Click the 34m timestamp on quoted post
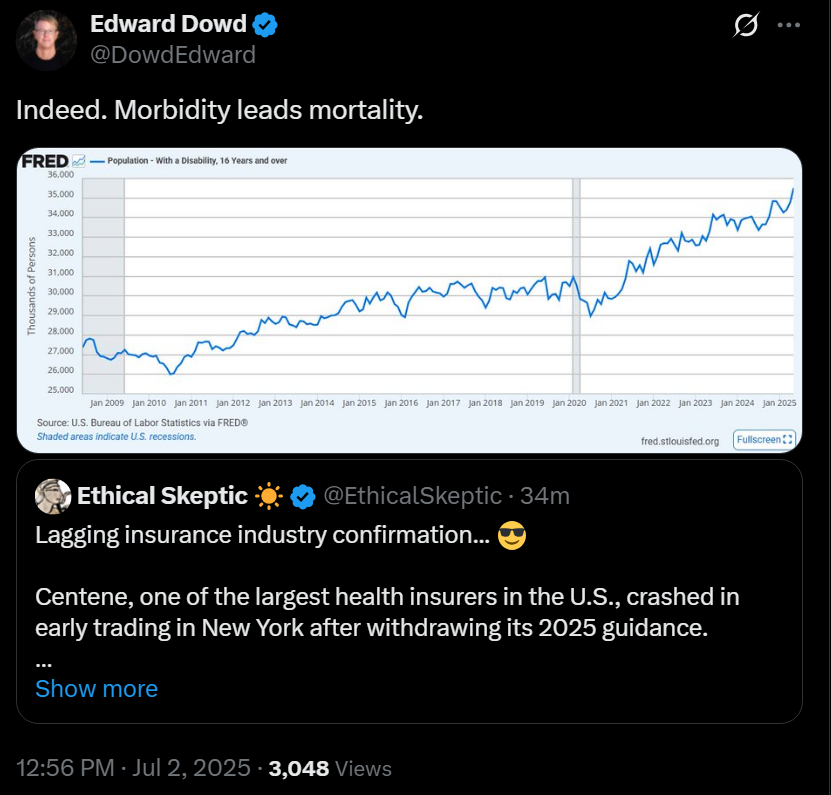 [545, 496]
